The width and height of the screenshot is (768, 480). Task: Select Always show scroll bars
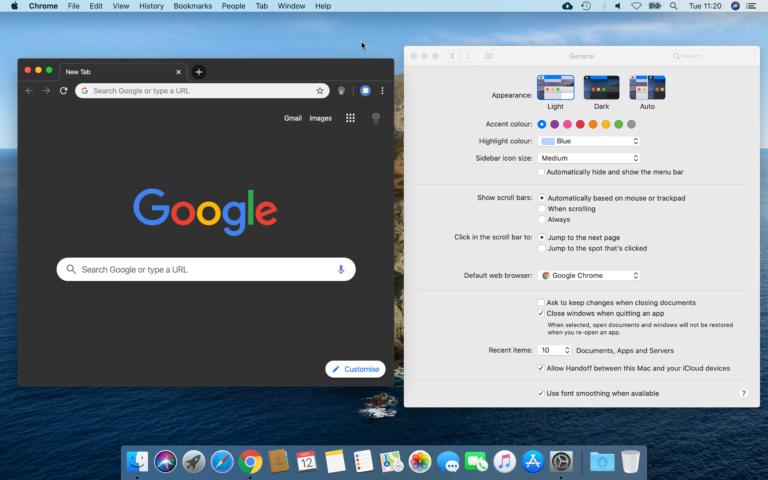click(541, 219)
